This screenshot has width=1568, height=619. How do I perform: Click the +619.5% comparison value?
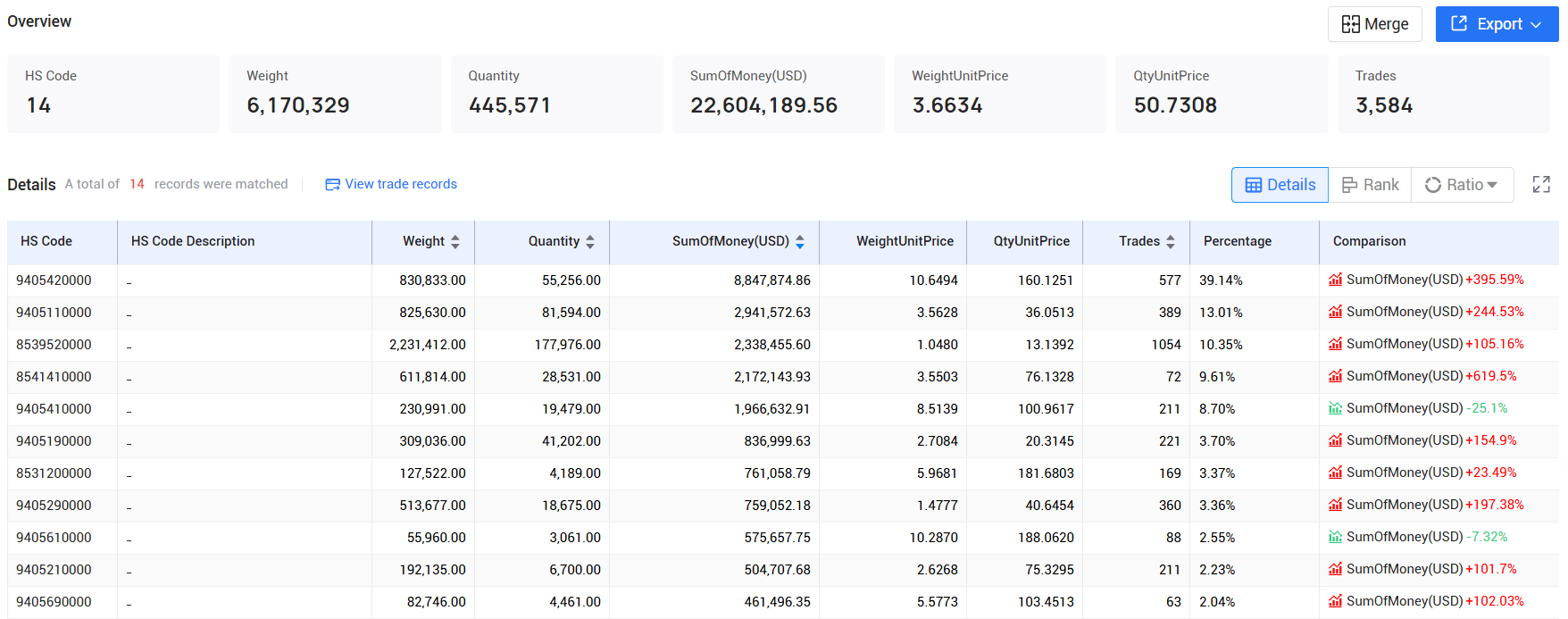point(1491,376)
